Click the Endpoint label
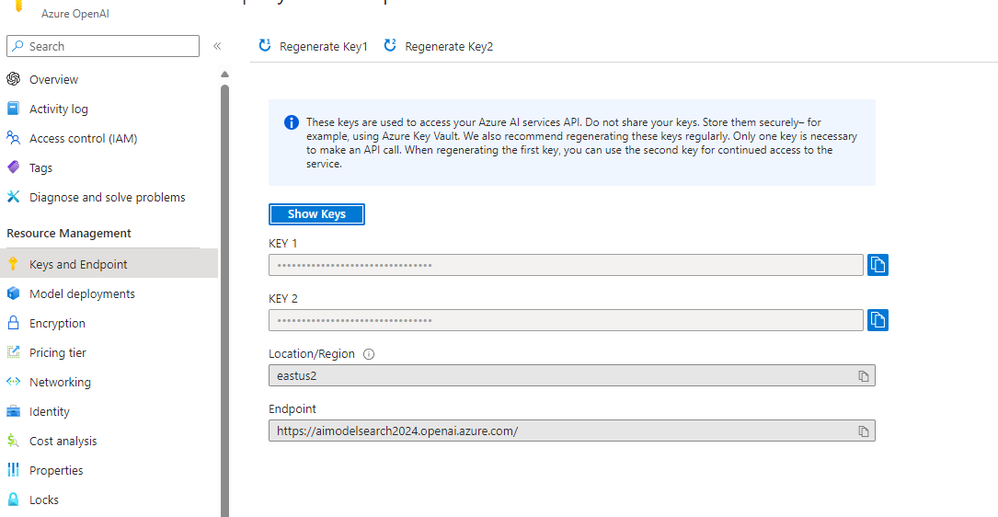The height and width of the screenshot is (517, 998). 292,409
